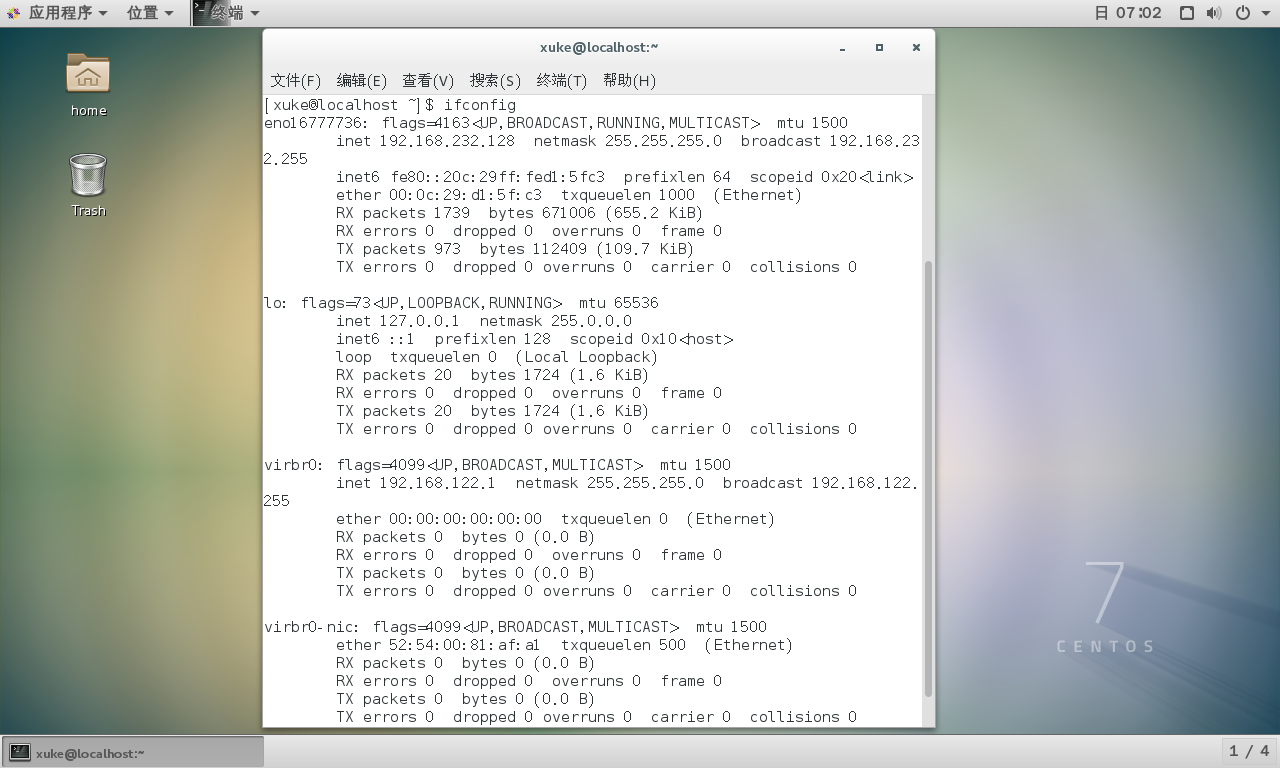Click the IP address 192.168.232.128
1280x768 pixels.
click(x=447, y=141)
